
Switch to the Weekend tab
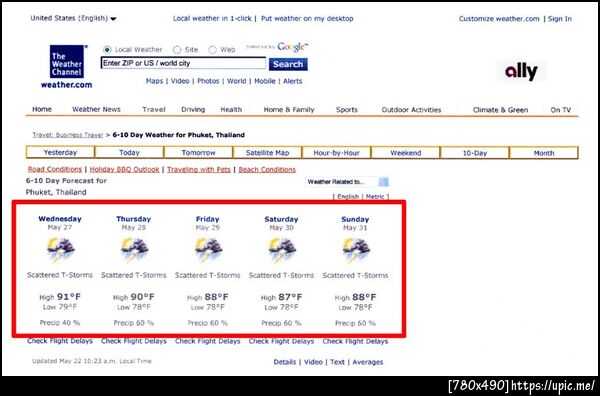click(406, 153)
